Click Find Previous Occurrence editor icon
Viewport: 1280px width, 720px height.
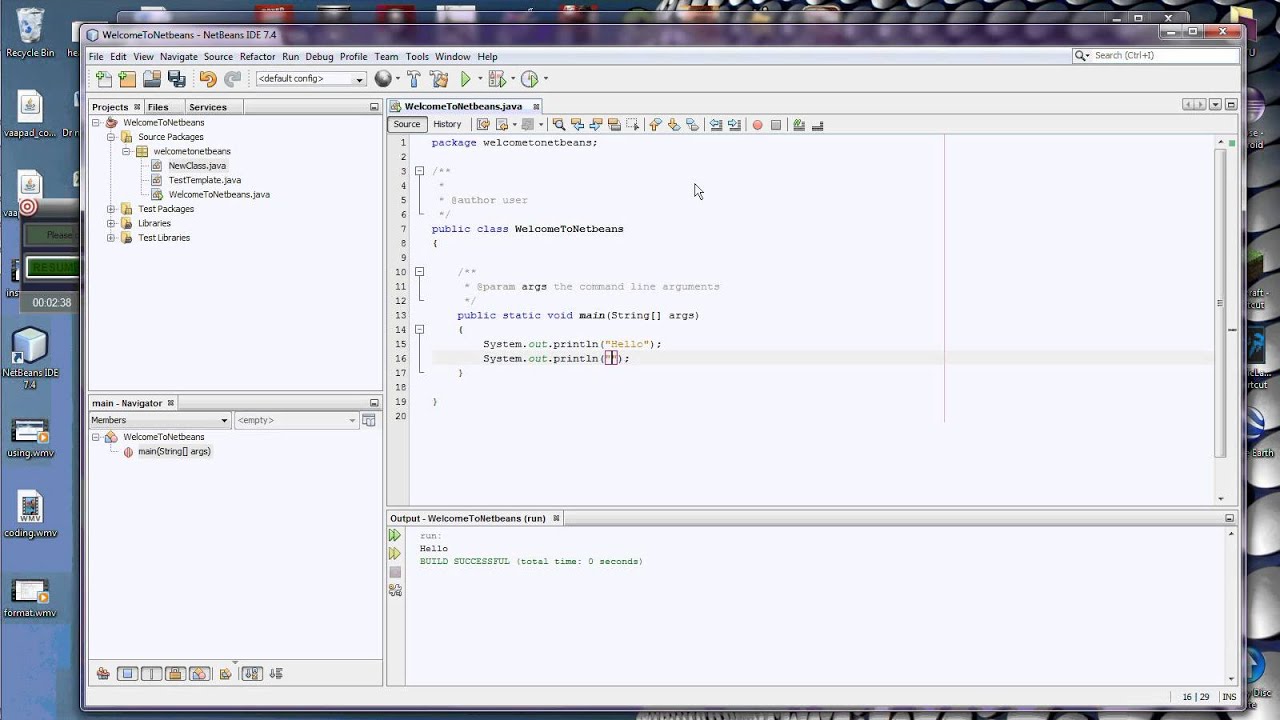click(x=577, y=125)
